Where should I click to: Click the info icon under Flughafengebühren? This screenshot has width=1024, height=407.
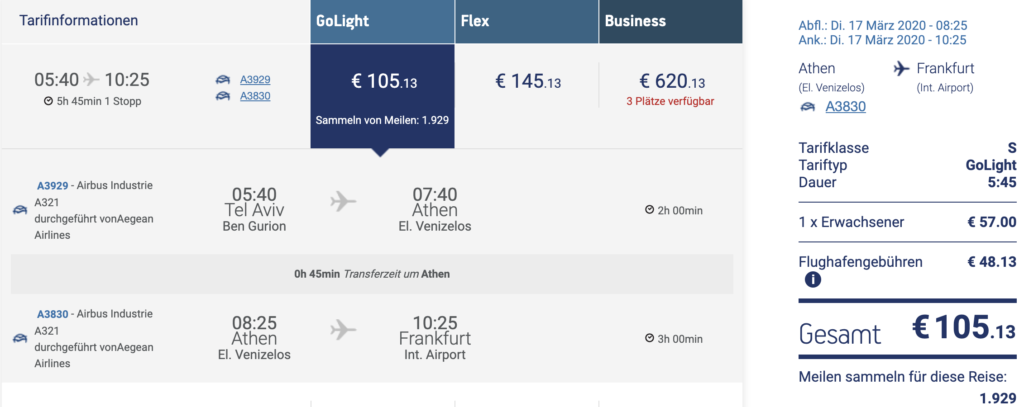813,280
